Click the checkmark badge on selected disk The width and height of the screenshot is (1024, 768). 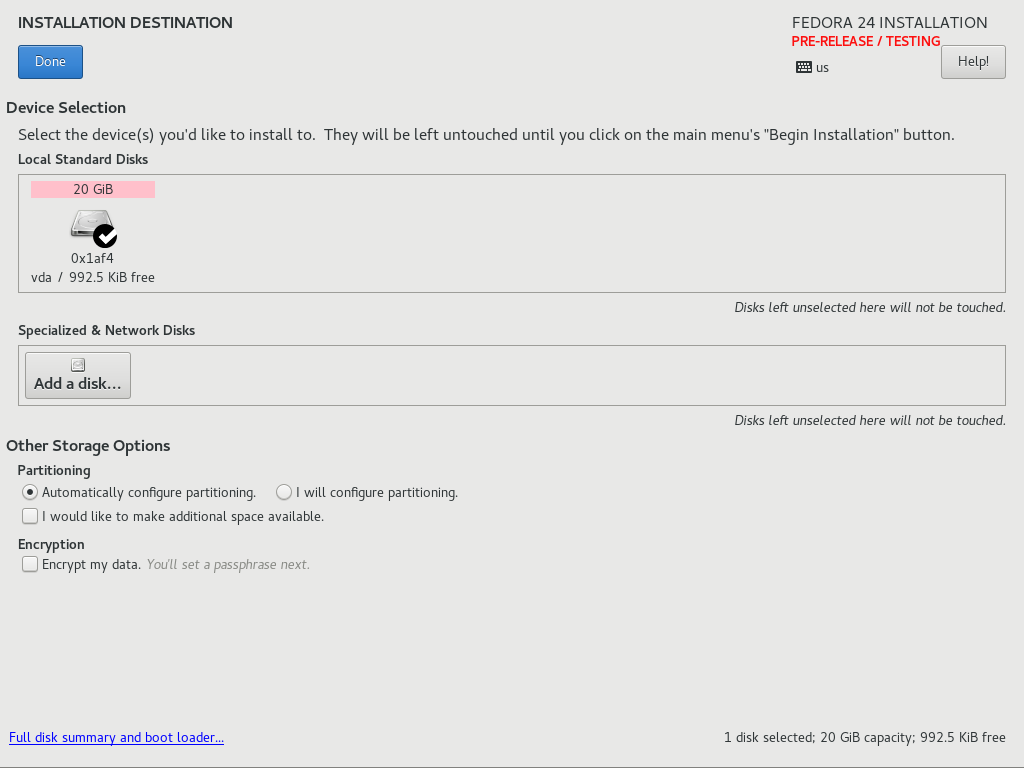[x=105, y=236]
